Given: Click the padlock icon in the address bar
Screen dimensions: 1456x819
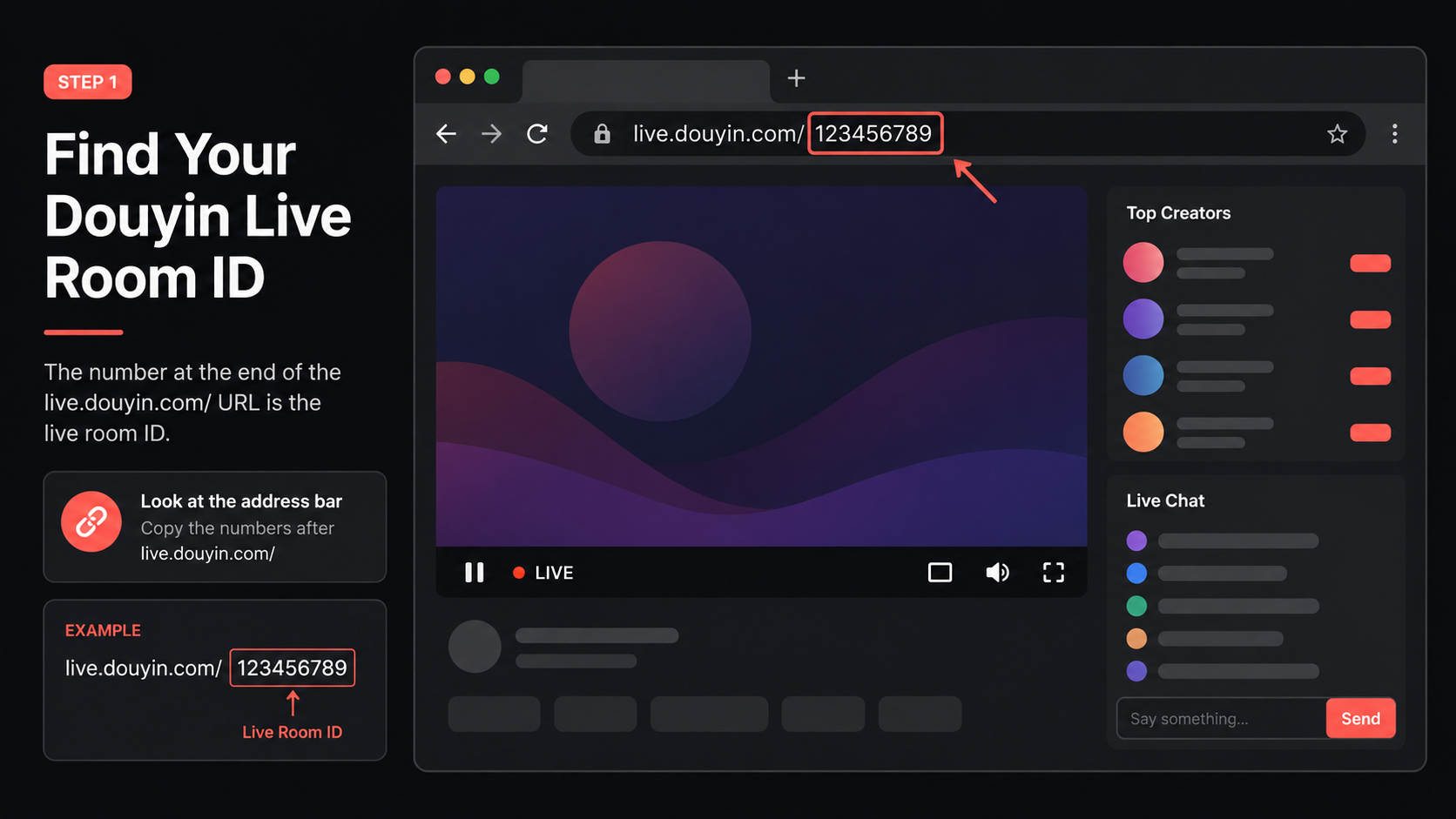Looking at the screenshot, I should (602, 134).
